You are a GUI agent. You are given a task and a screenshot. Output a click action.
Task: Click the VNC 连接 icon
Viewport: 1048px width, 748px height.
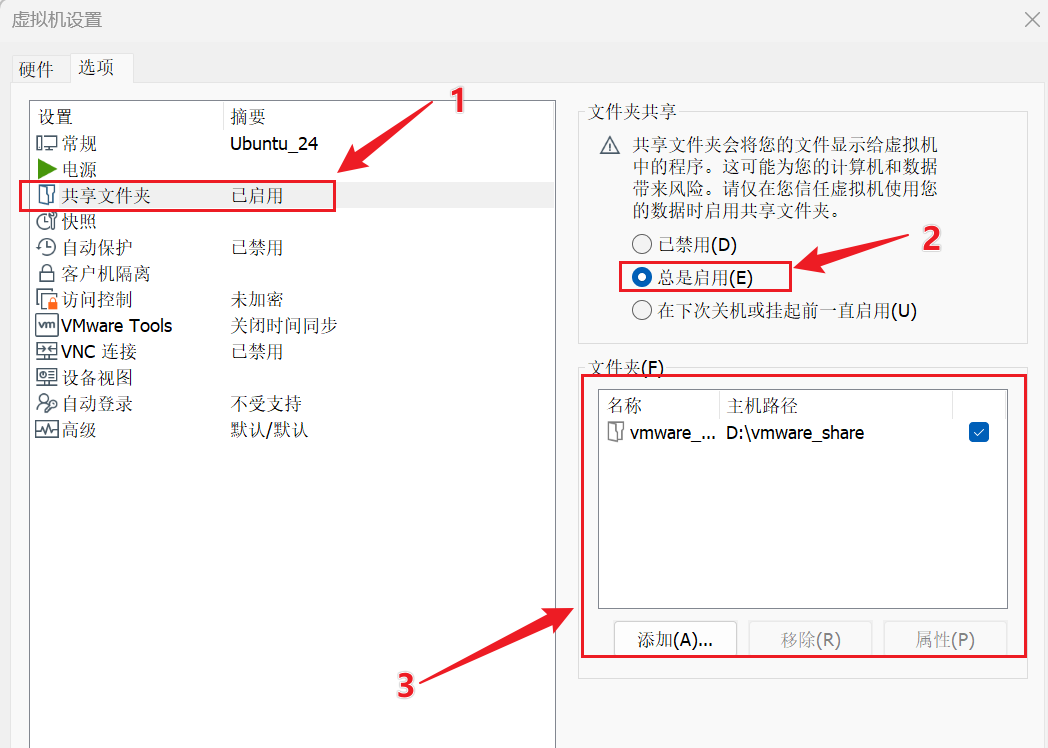pos(46,352)
